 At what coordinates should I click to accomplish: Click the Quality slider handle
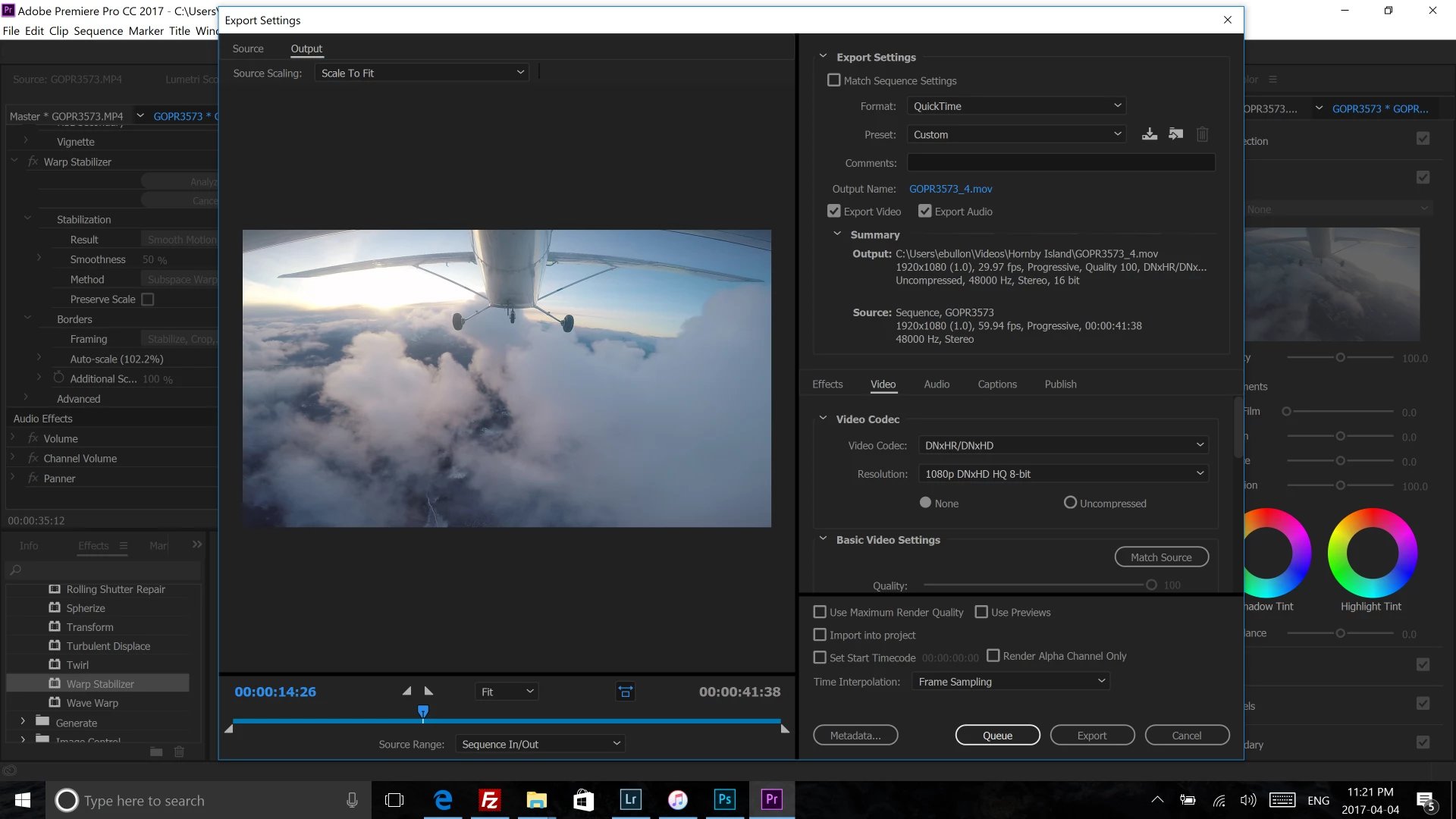coord(1151,585)
